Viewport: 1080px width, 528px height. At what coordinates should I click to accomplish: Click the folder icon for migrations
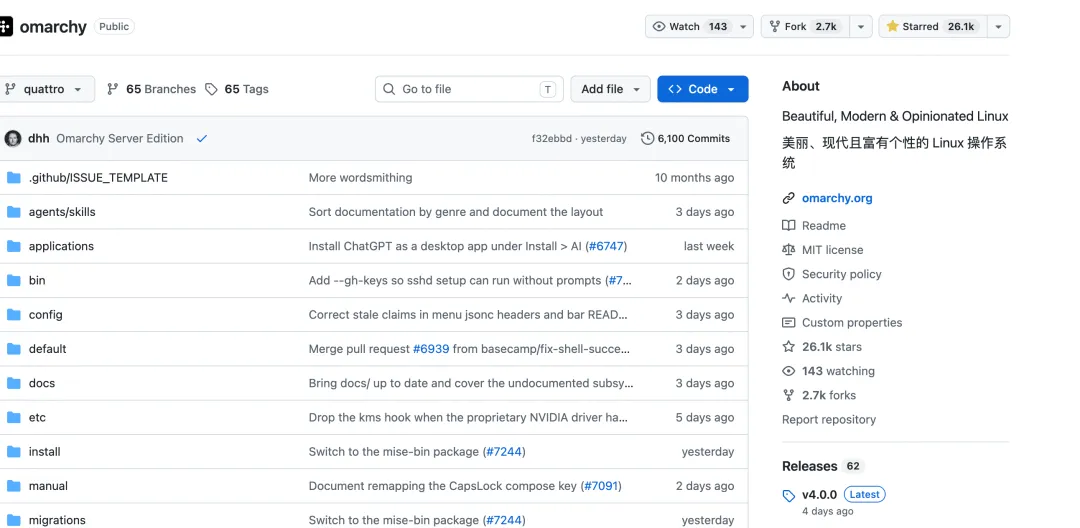[14, 520]
